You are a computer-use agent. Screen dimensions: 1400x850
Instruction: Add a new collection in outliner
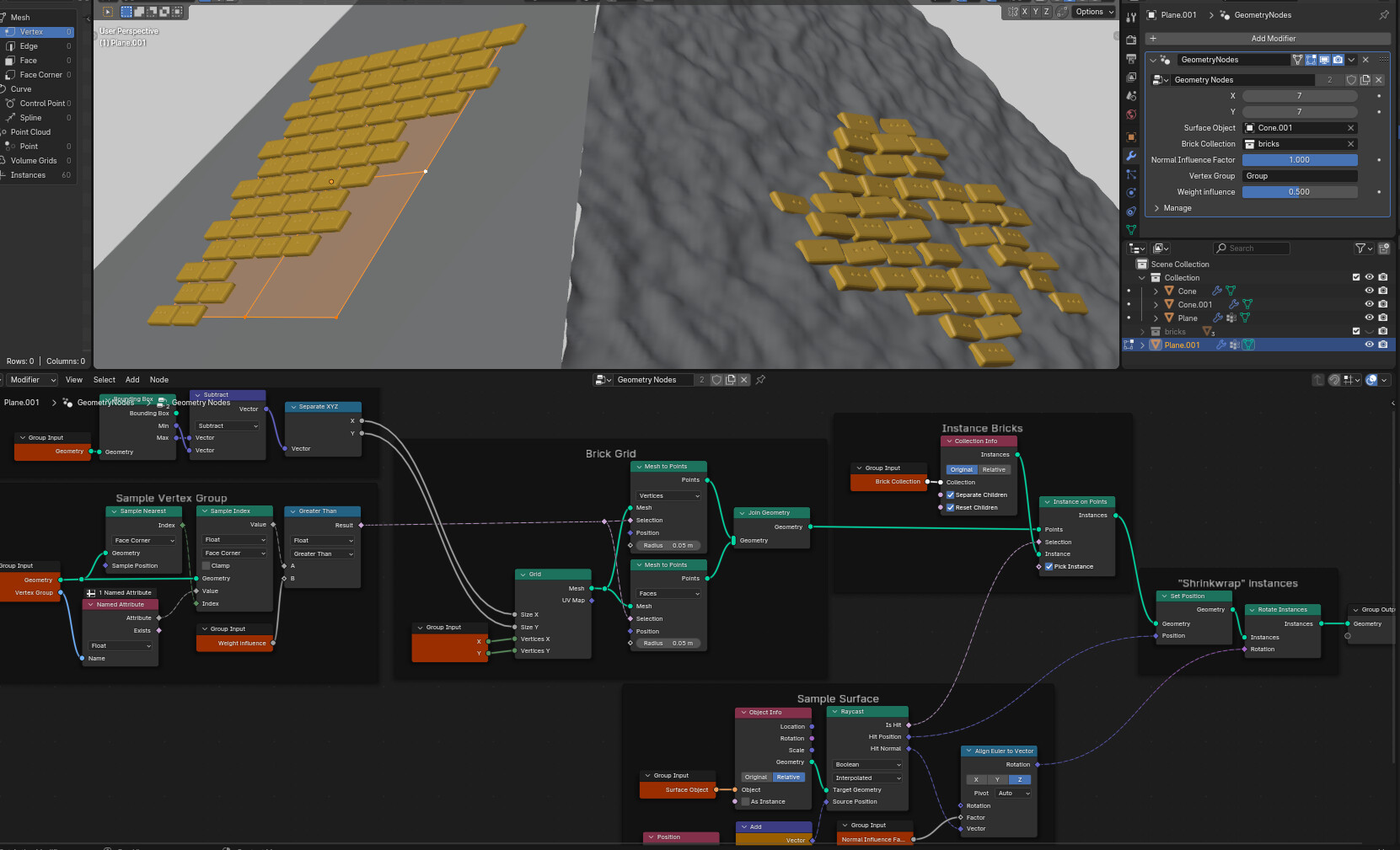click(x=1384, y=249)
